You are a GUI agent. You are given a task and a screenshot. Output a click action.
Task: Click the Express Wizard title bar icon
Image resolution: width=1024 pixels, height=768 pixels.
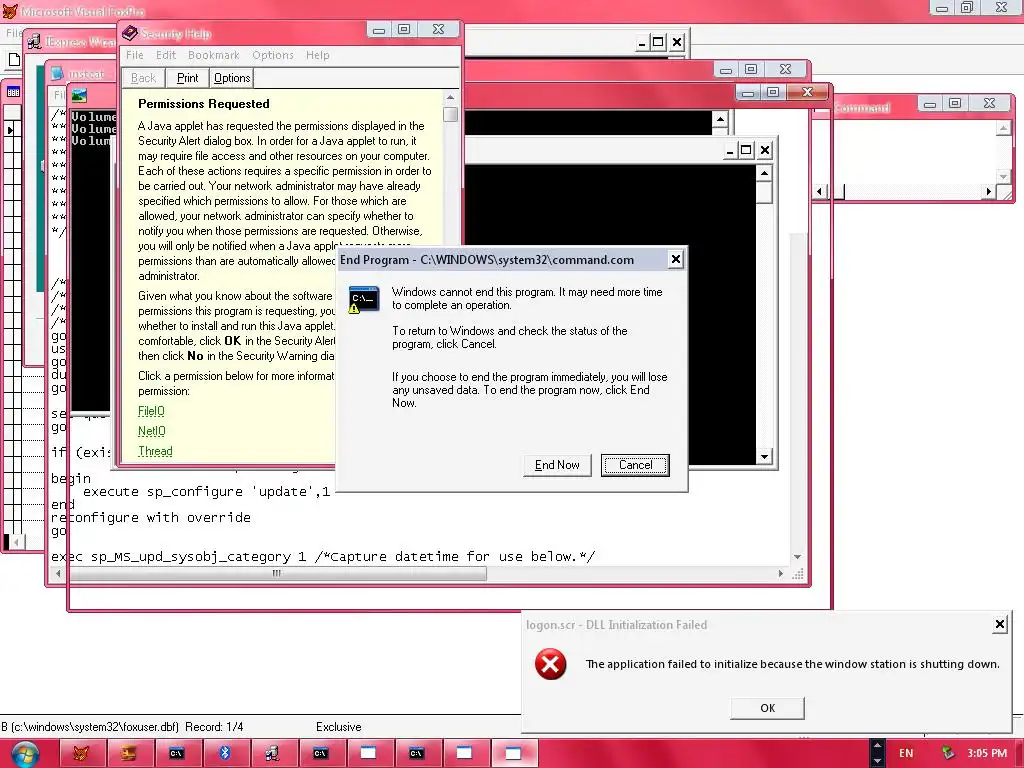pyautogui.click(x=34, y=42)
